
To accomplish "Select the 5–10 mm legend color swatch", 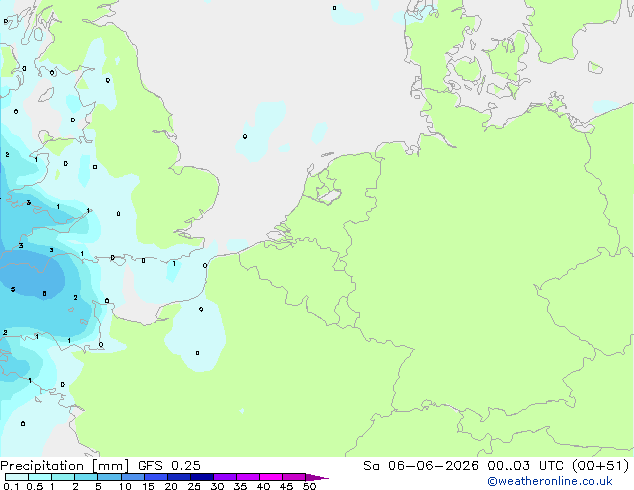I will pos(109,477).
